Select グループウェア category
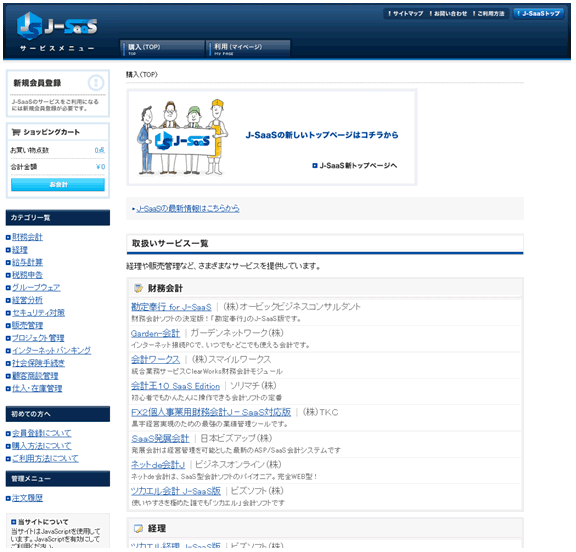This screenshot has width=576, height=552. click(x=36, y=288)
